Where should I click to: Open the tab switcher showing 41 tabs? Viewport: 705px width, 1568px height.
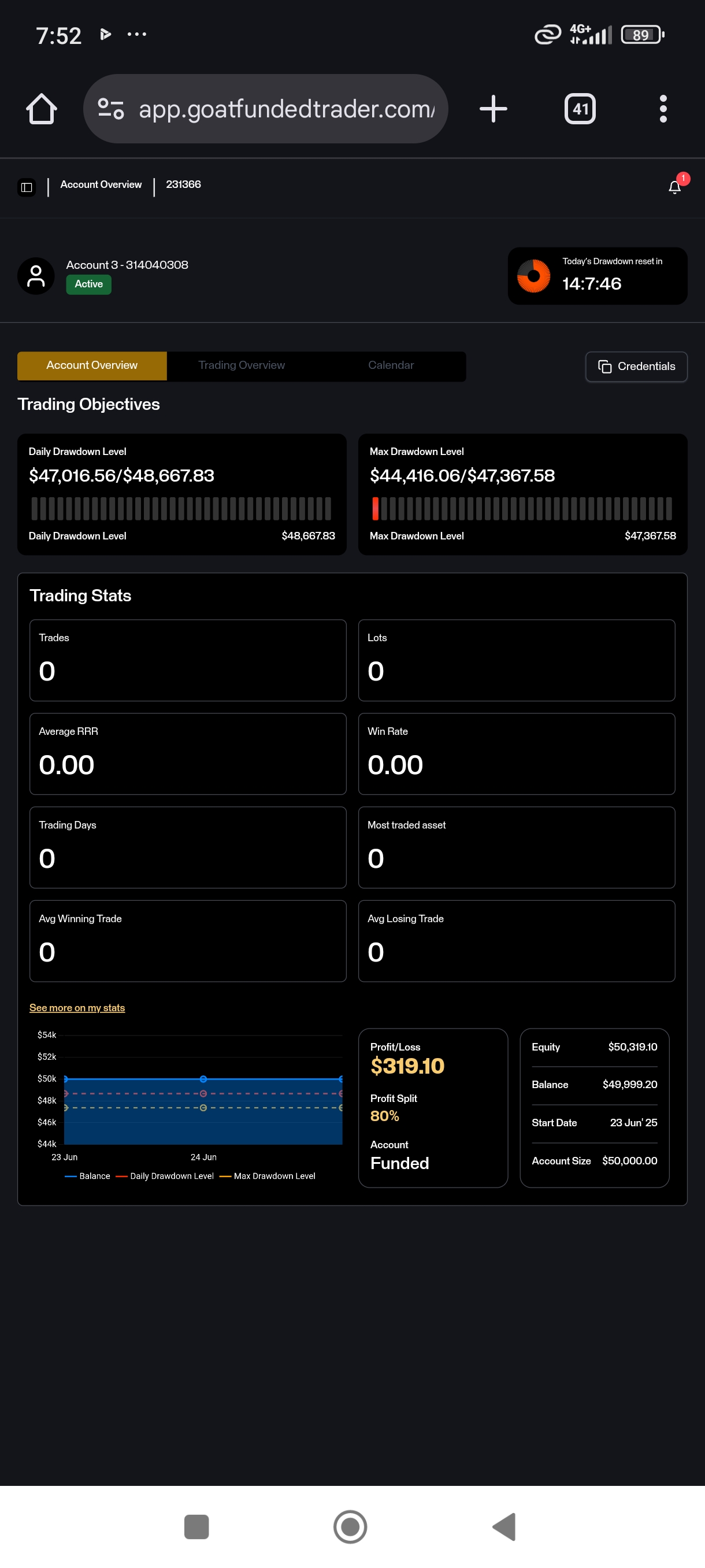click(579, 109)
